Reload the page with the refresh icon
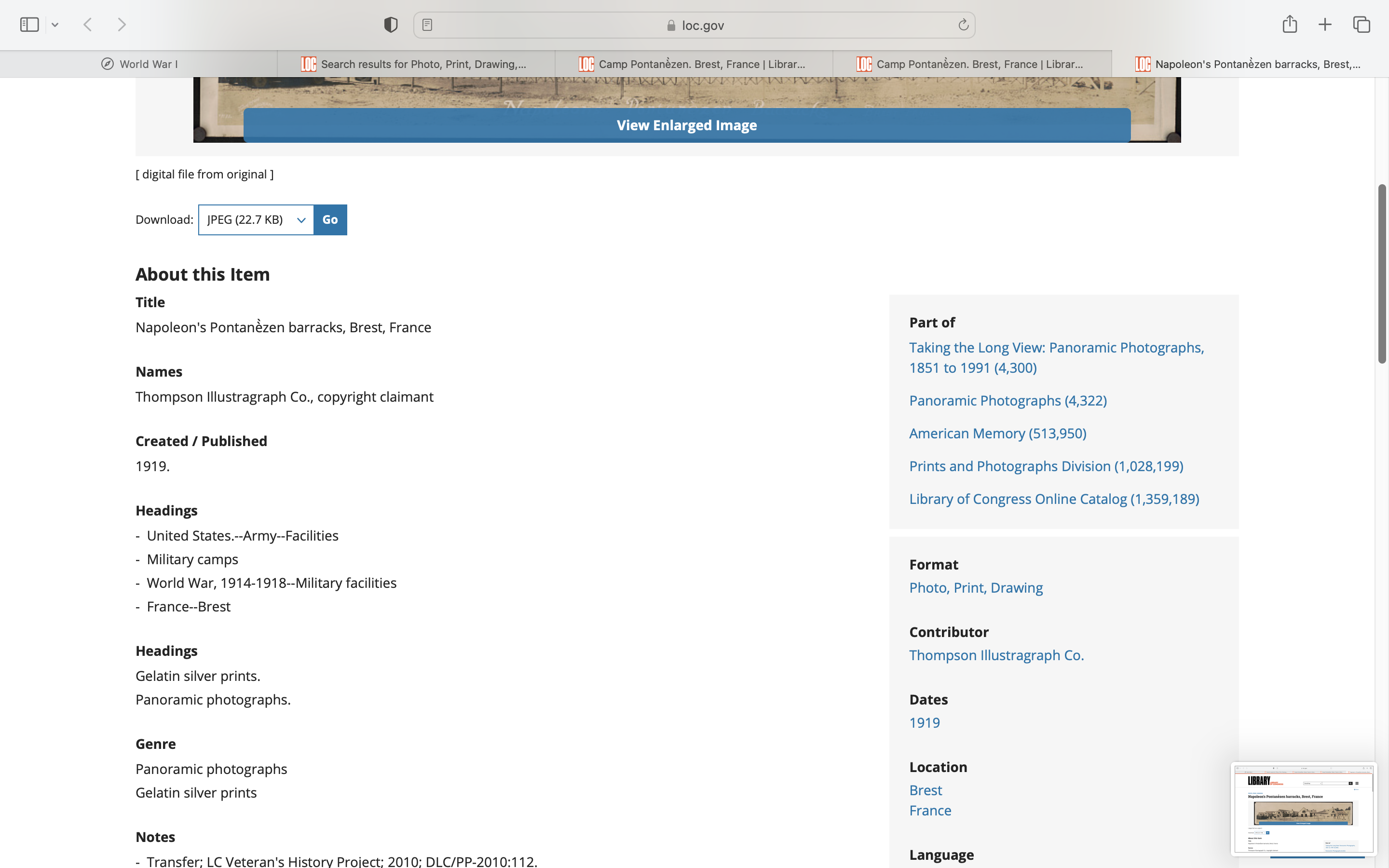The image size is (1389, 868). click(963, 25)
